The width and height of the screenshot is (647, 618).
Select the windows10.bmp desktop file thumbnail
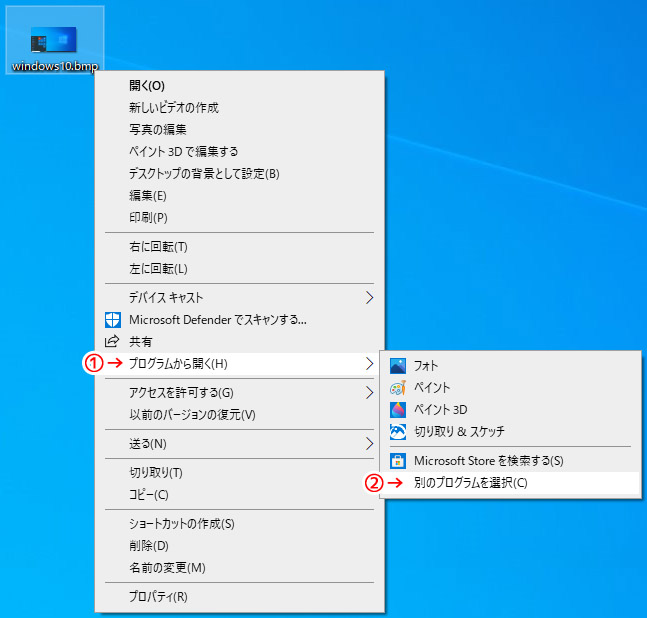[54, 40]
